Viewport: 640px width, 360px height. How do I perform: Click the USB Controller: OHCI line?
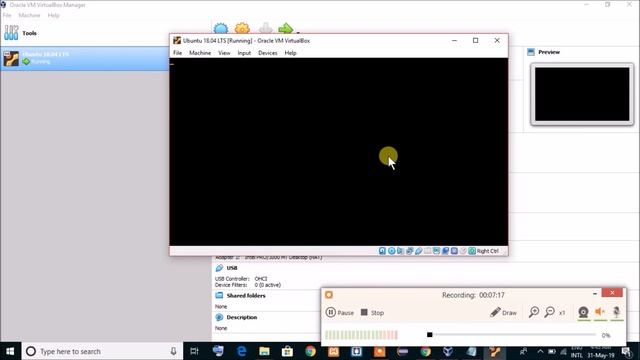241,279
